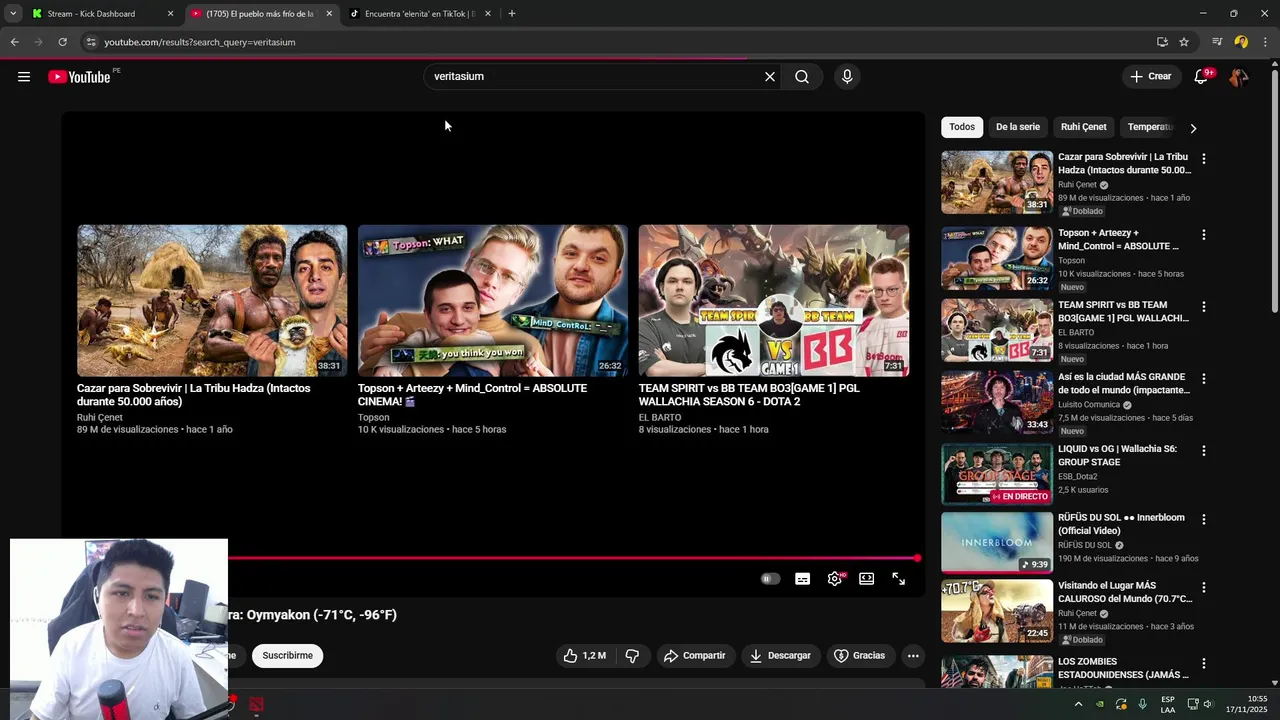Click the Compartir button
The width and height of the screenshot is (1280, 720).
click(x=694, y=656)
